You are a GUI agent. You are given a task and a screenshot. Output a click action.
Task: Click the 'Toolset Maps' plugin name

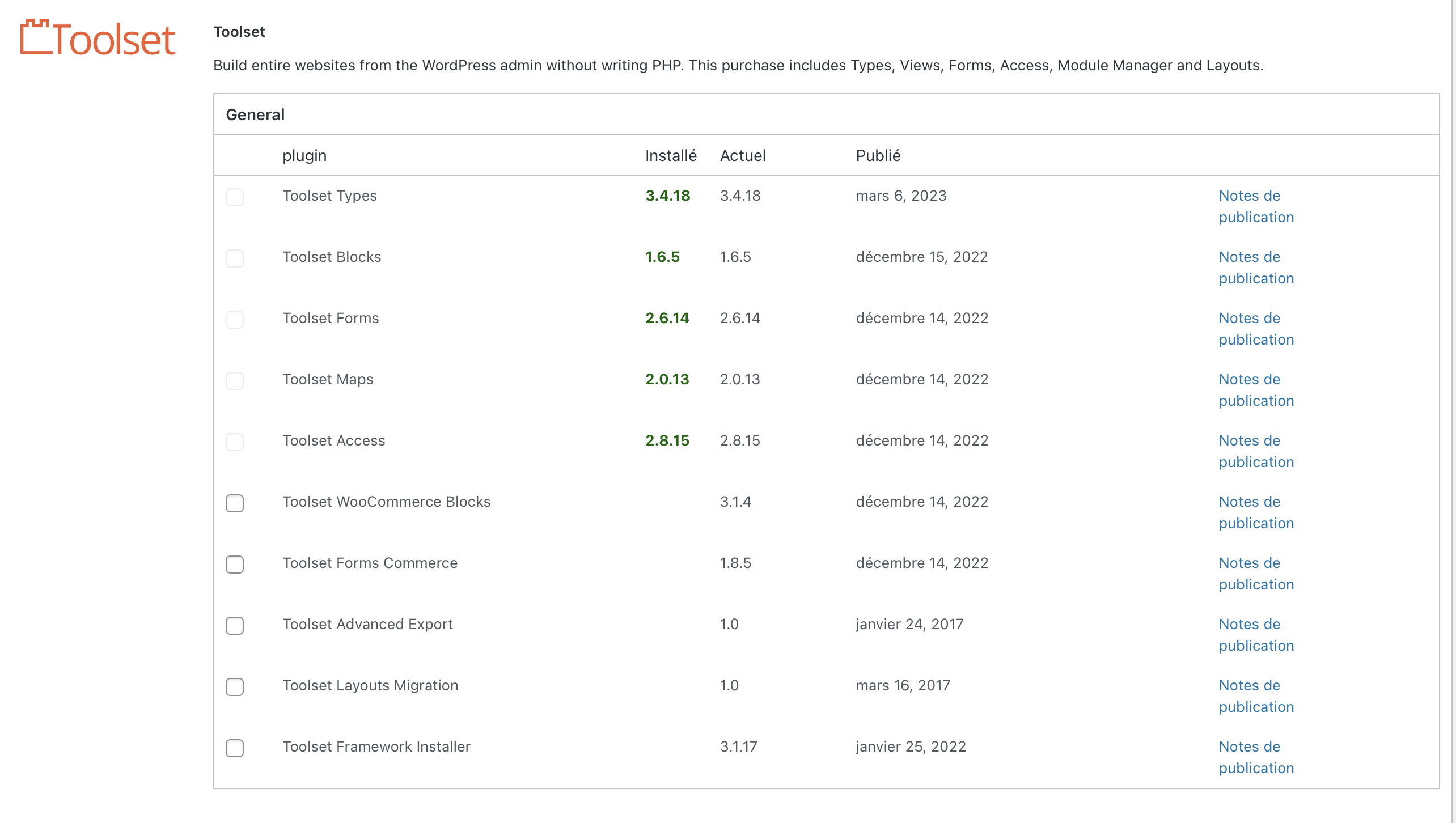[x=328, y=379]
